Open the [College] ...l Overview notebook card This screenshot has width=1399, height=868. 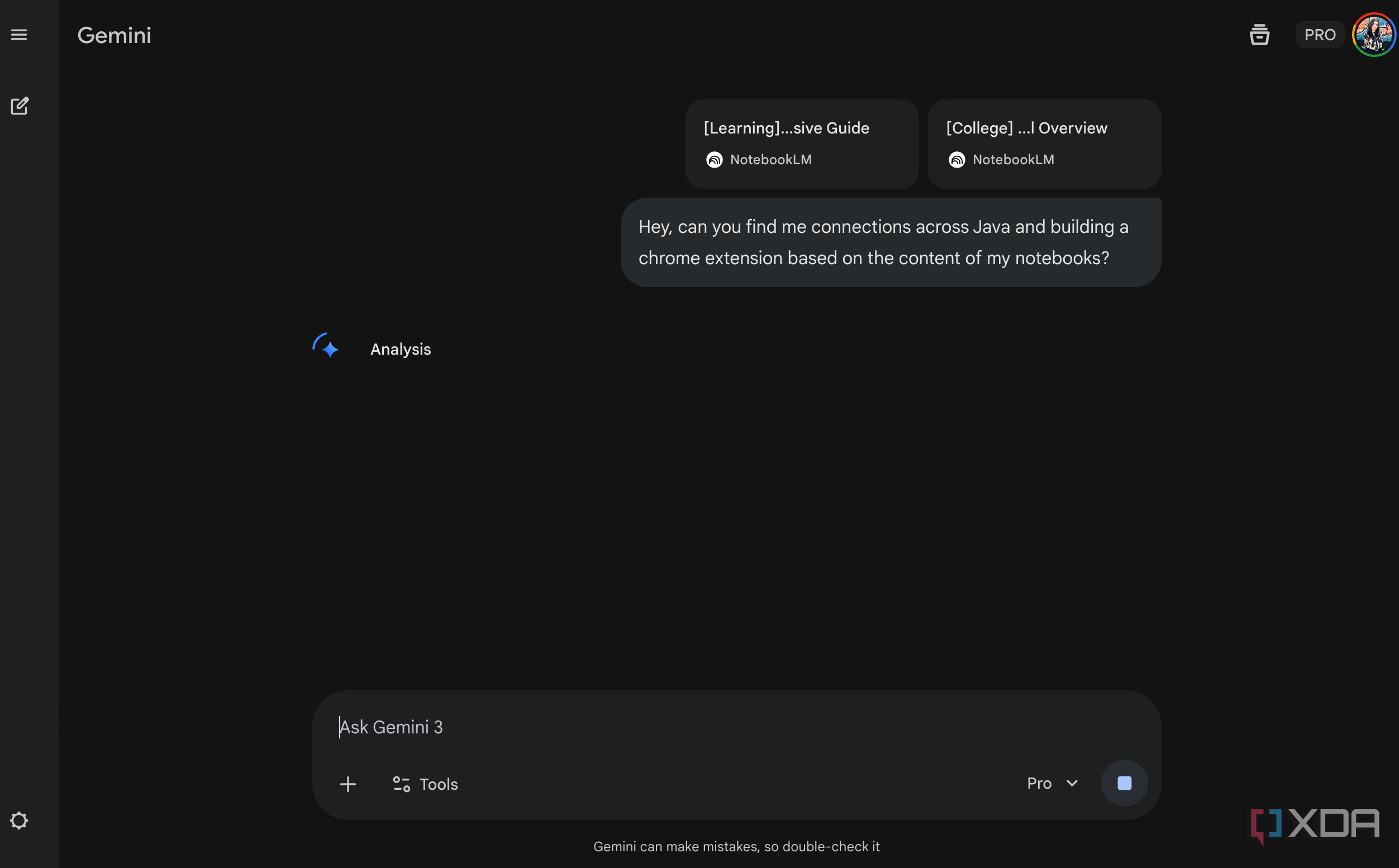1044,144
